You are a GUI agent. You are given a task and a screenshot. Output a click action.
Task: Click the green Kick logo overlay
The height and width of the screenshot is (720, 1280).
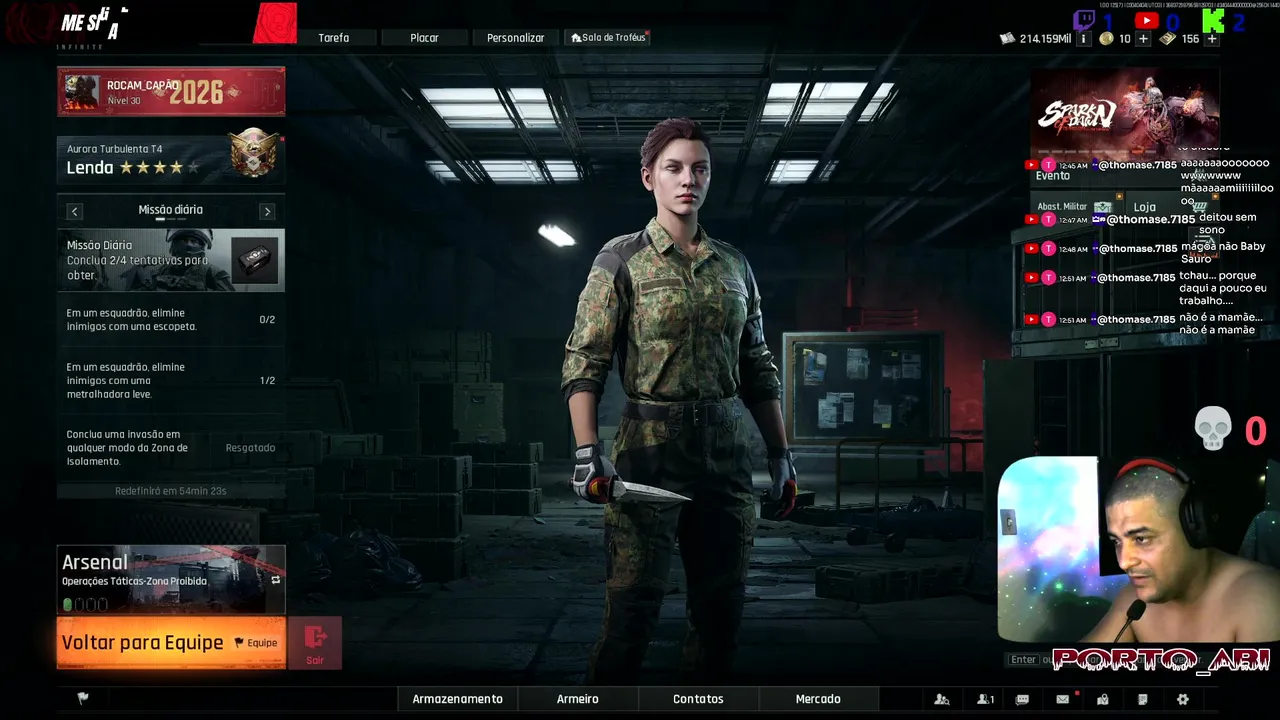[1214, 20]
